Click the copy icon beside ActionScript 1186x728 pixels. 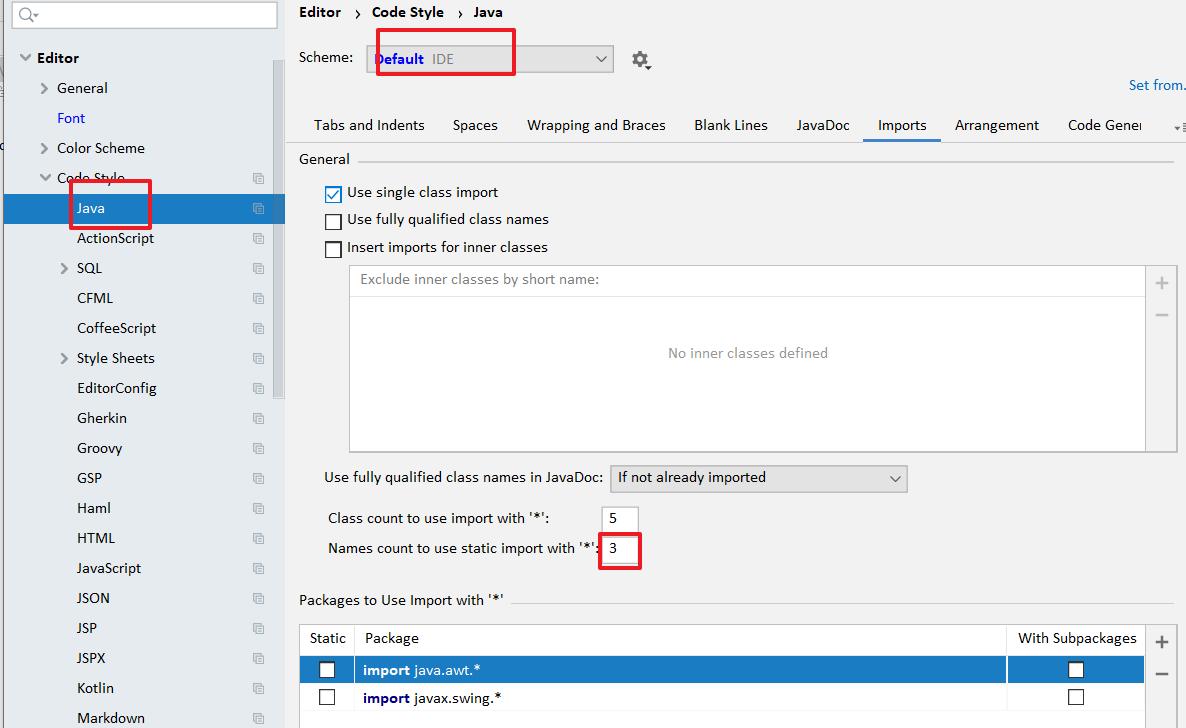pos(258,239)
